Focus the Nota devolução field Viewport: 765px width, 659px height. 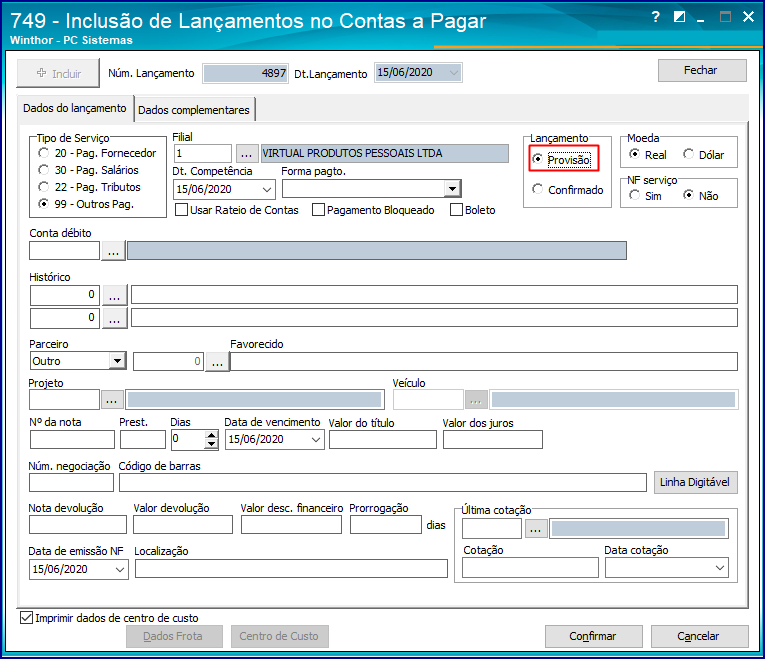click(x=78, y=525)
